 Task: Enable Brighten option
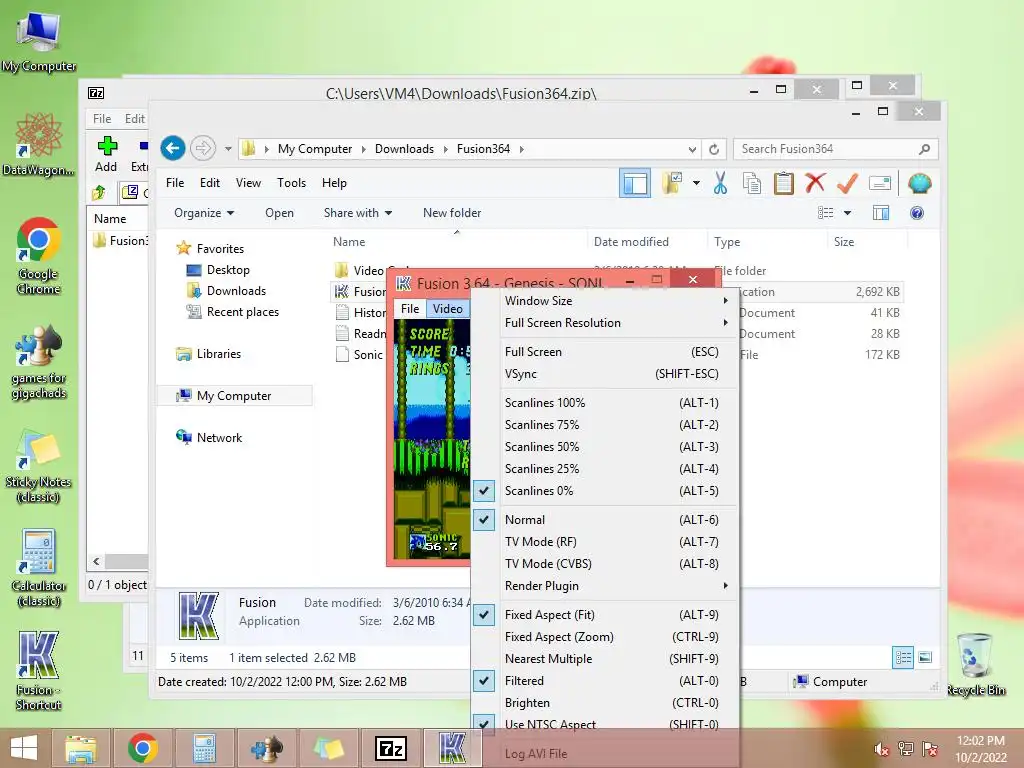(605, 703)
